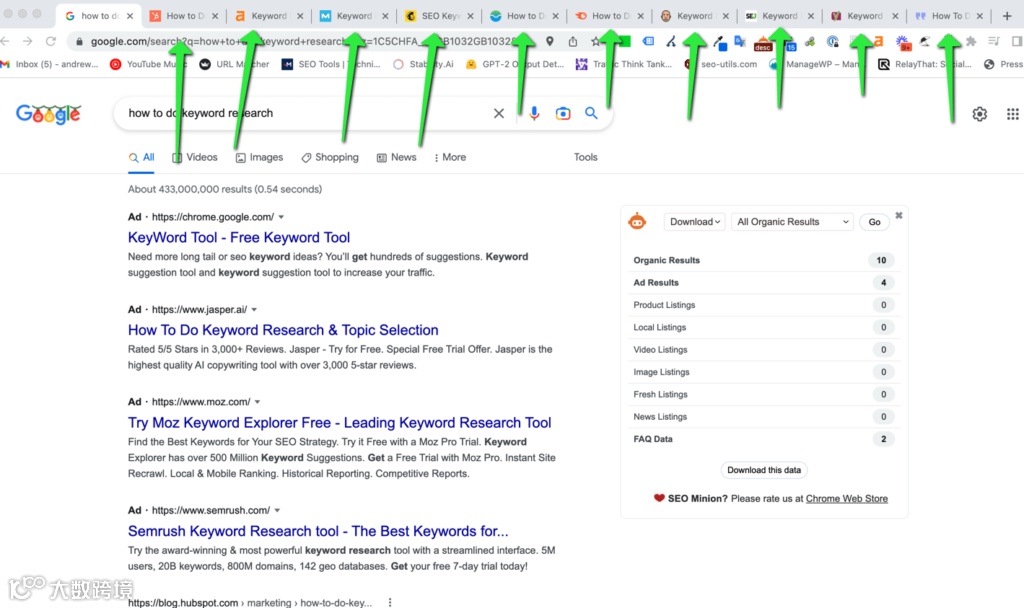Click the 'desc' extension icon
This screenshot has width=1024, height=608.
point(763,45)
